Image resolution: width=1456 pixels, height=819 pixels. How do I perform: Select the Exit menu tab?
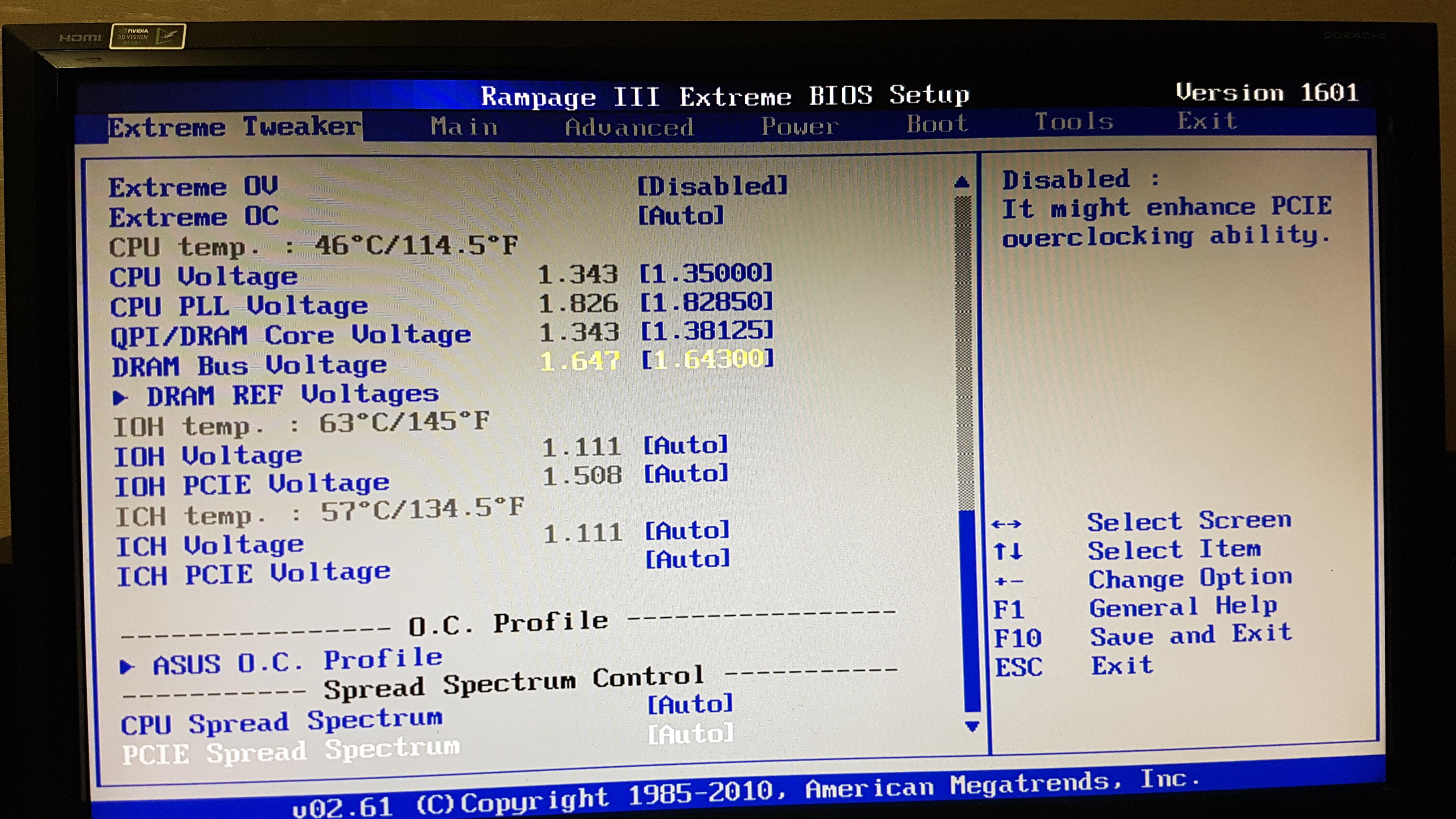[1207, 121]
